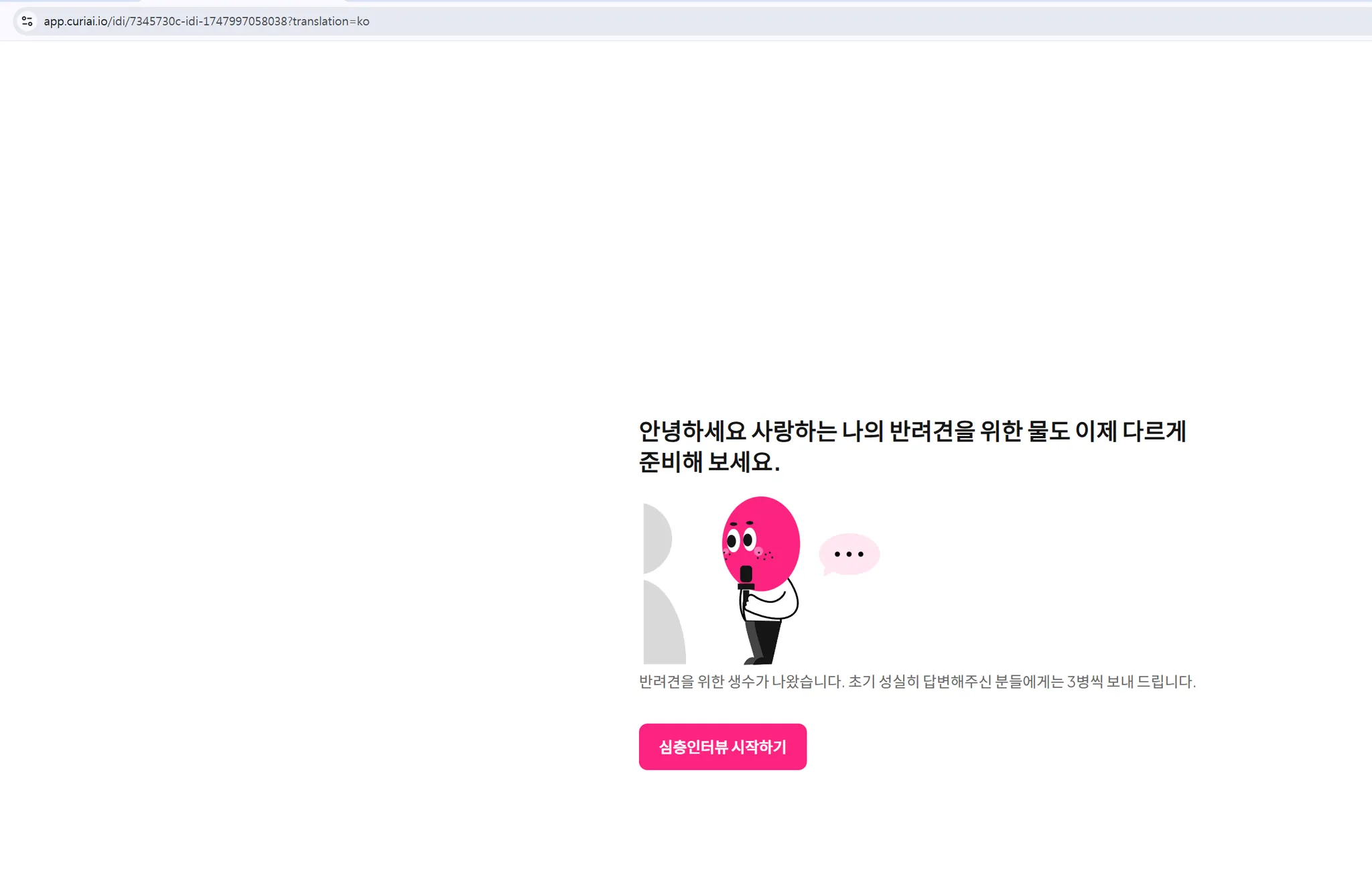
Task: Click the translation=ko parameter in address bar
Action: point(331,21)
